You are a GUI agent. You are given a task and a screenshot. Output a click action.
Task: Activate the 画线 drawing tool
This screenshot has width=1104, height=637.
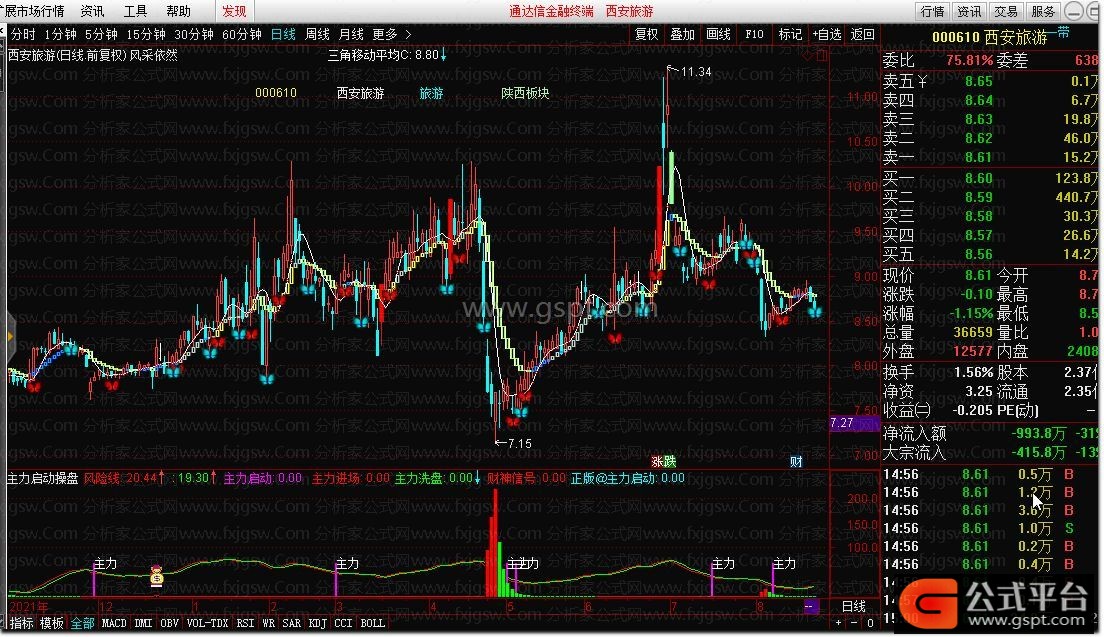point(717,34)
